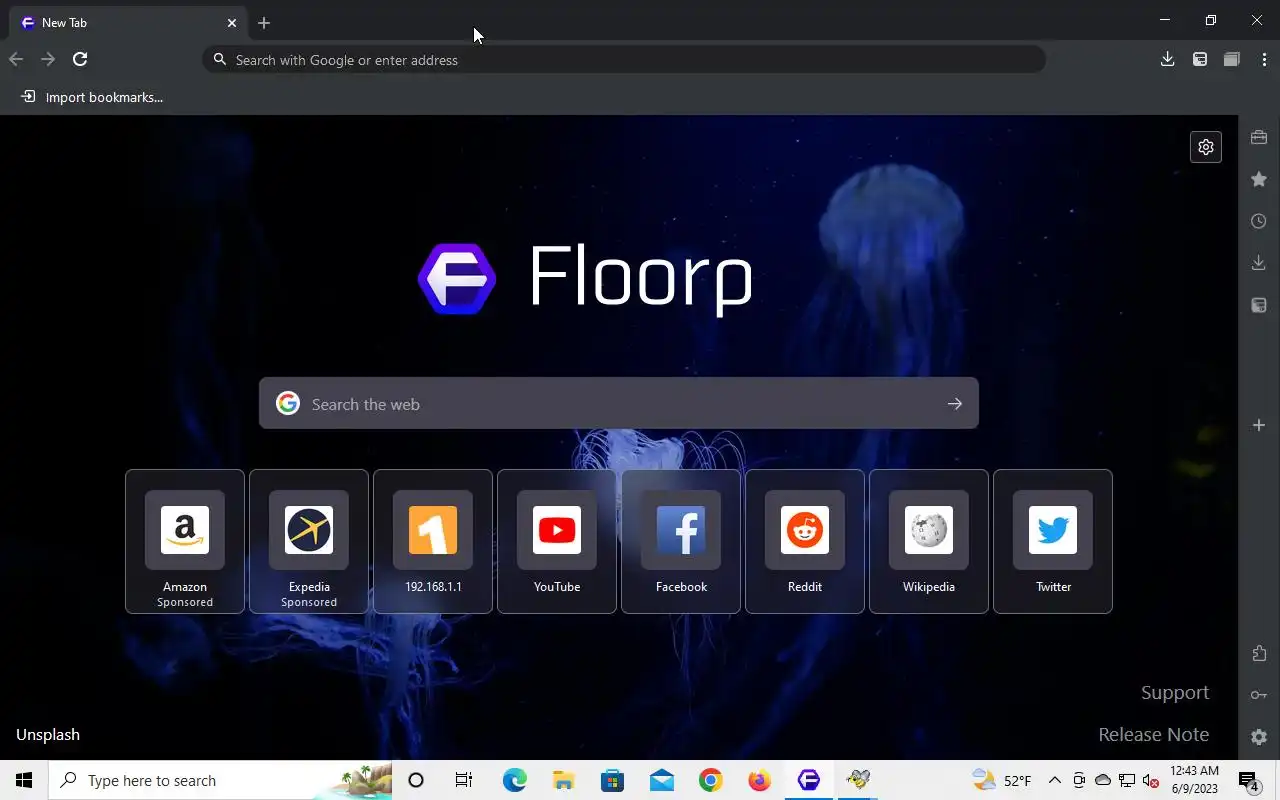The height and width of the screenshot is (800, 1280).
Task: Open the Amazon sponsored shortcut
Action: point(185,541)
